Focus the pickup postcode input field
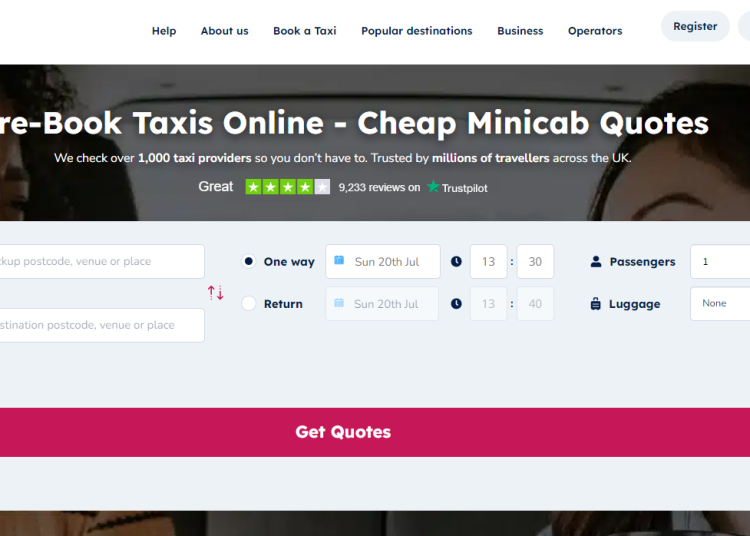The image size is (750, 536). pyautogui.click(x=102, y=262)
